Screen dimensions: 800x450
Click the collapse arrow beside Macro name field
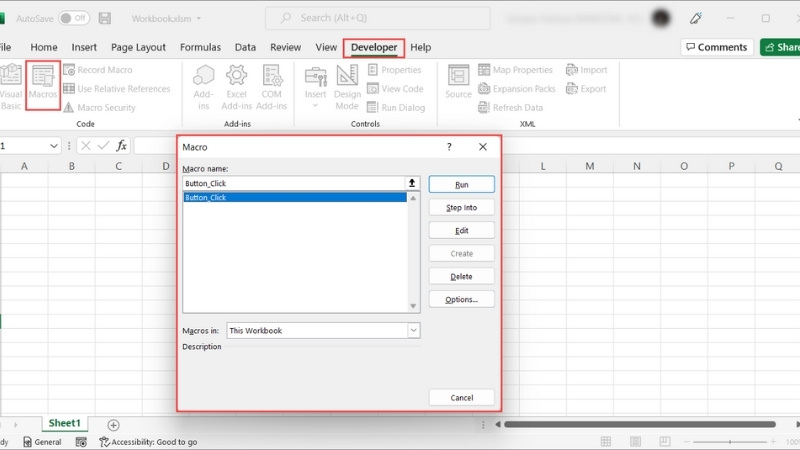coord(411,183)
